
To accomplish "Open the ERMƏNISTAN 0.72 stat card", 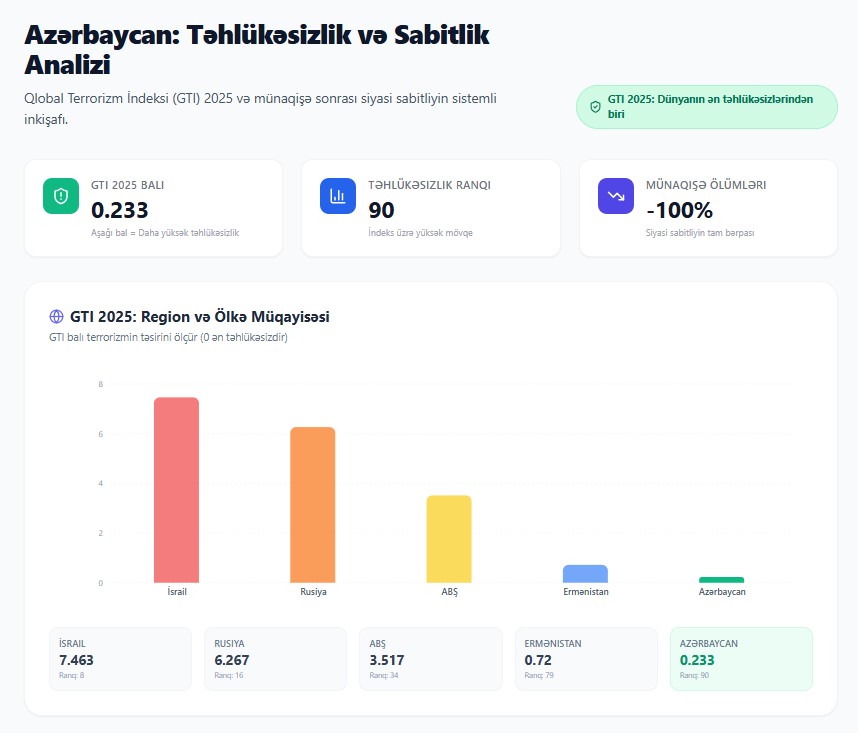I will [x=586, y=659].
